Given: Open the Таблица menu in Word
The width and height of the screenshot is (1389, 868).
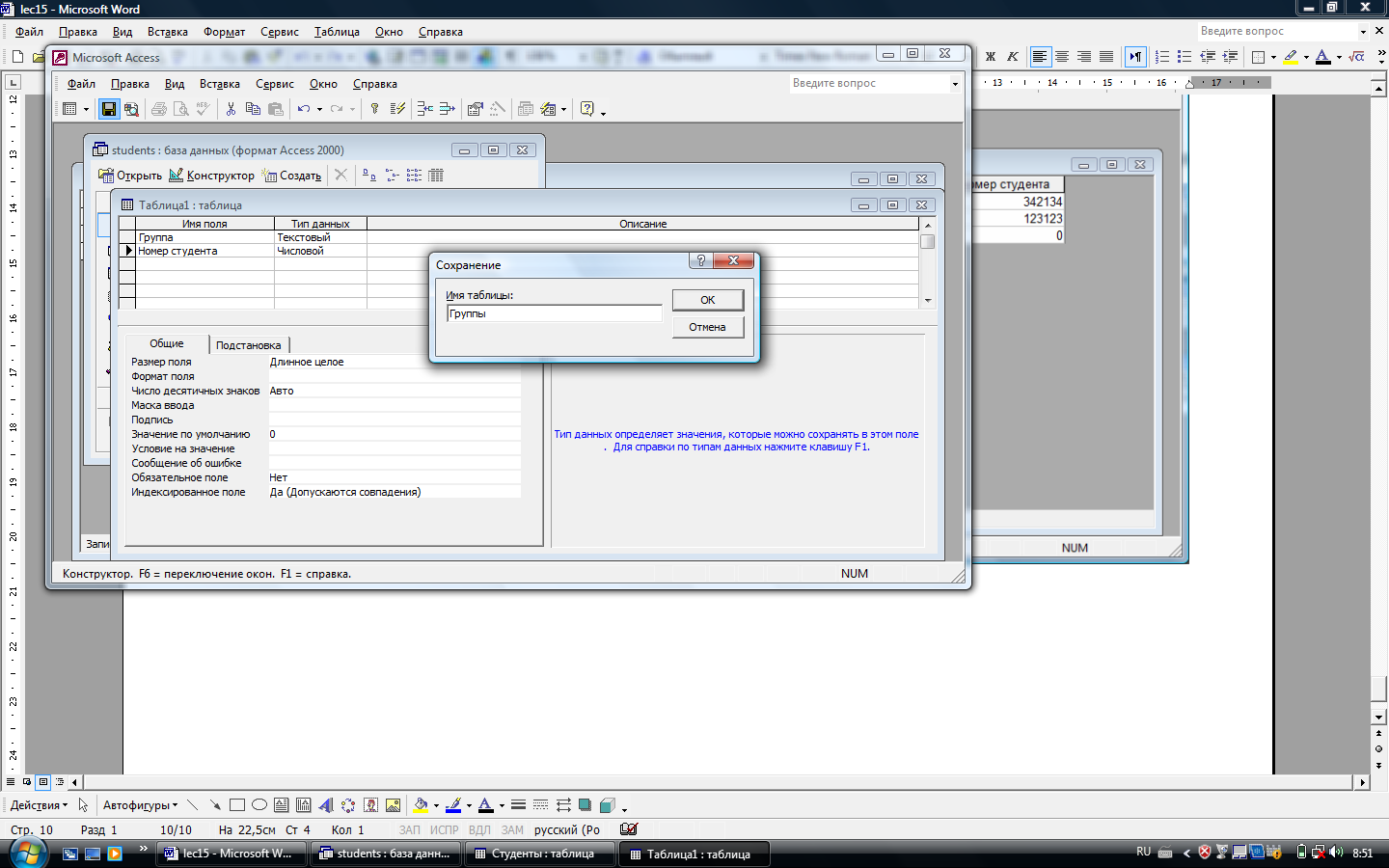Looking at the screenshot, I should pyautogui.click(x=337, y=32).
